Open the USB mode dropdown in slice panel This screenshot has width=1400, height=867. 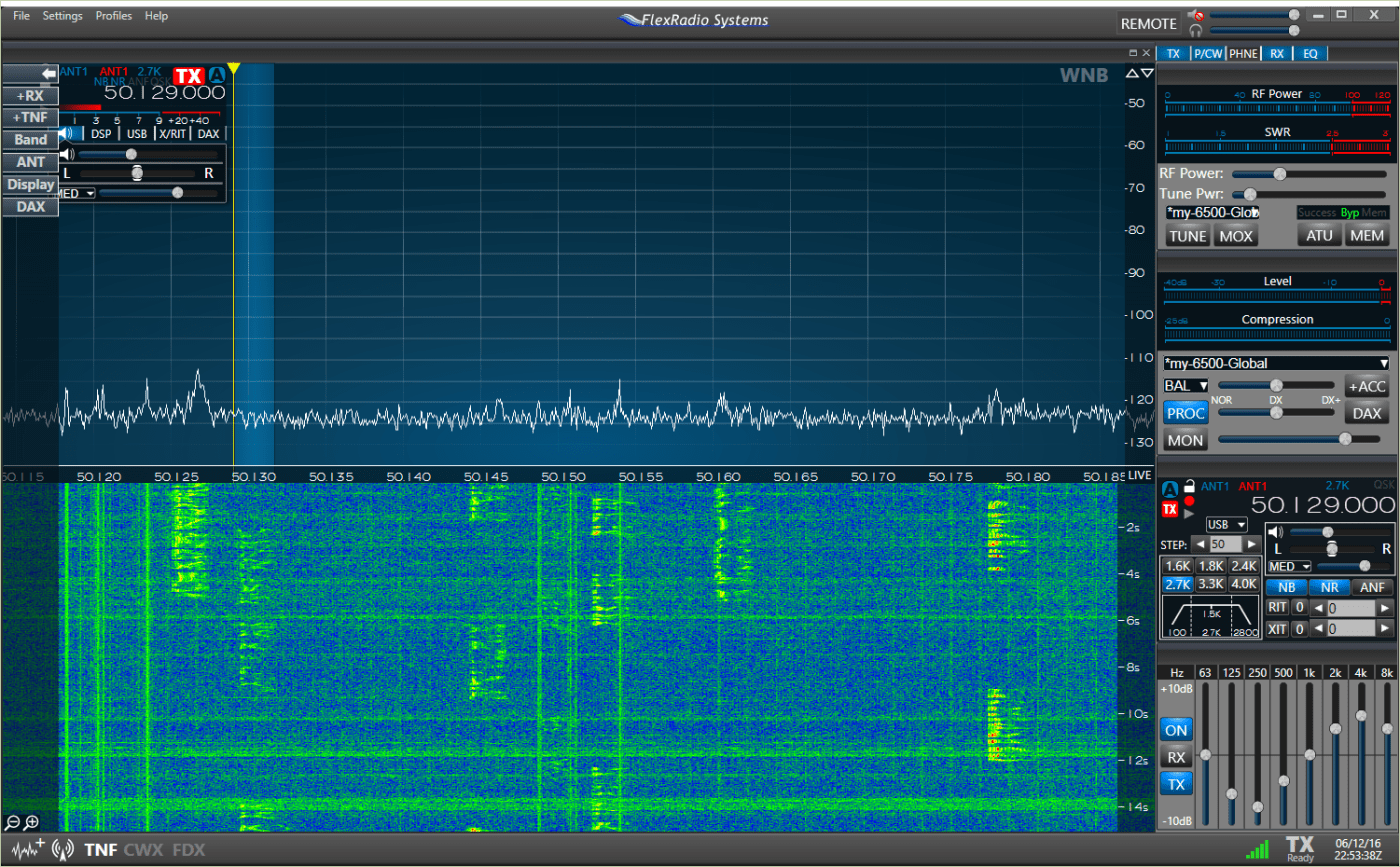[1227, 525]
